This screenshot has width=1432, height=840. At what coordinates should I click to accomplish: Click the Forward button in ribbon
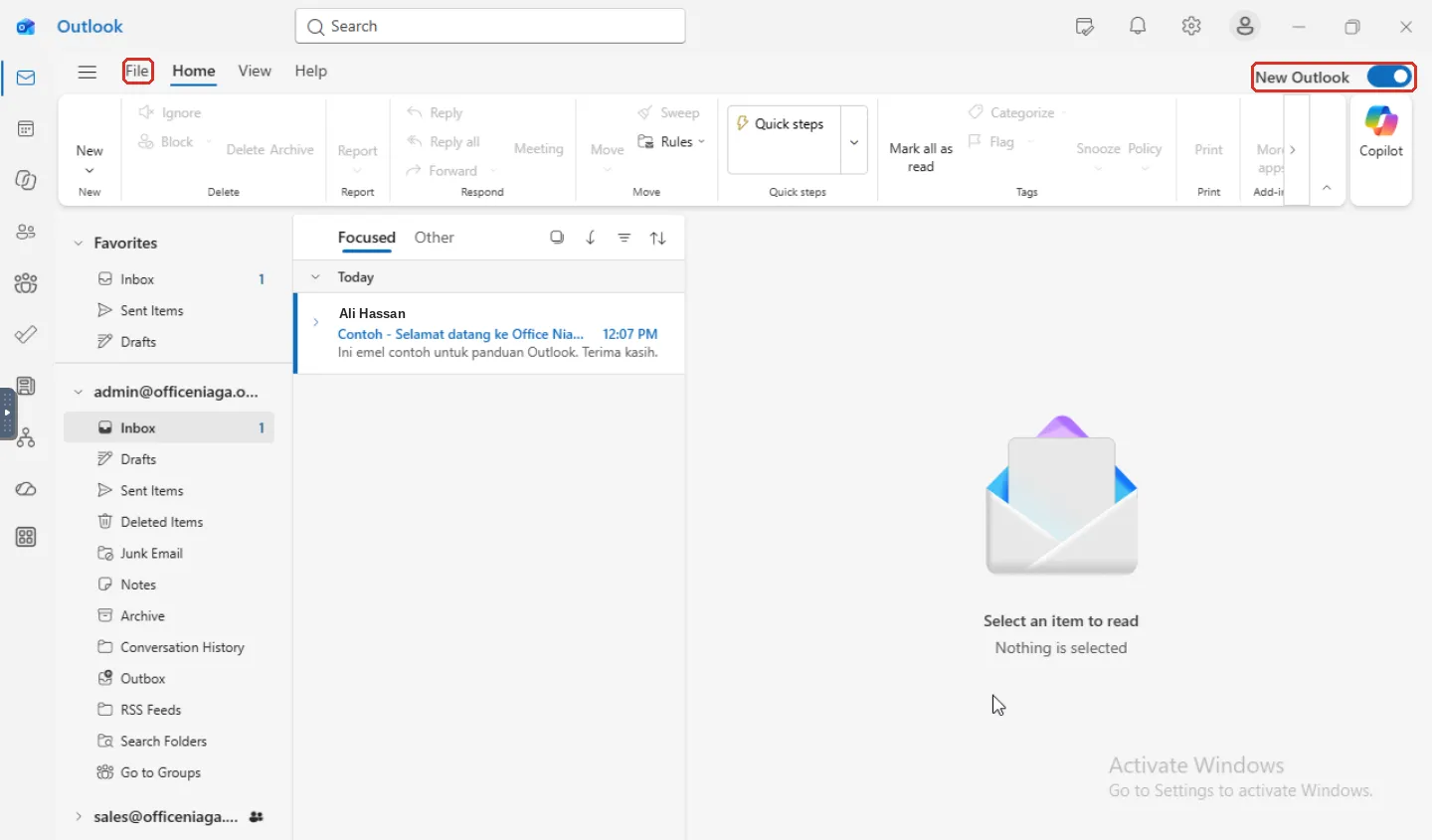point(444,171)
